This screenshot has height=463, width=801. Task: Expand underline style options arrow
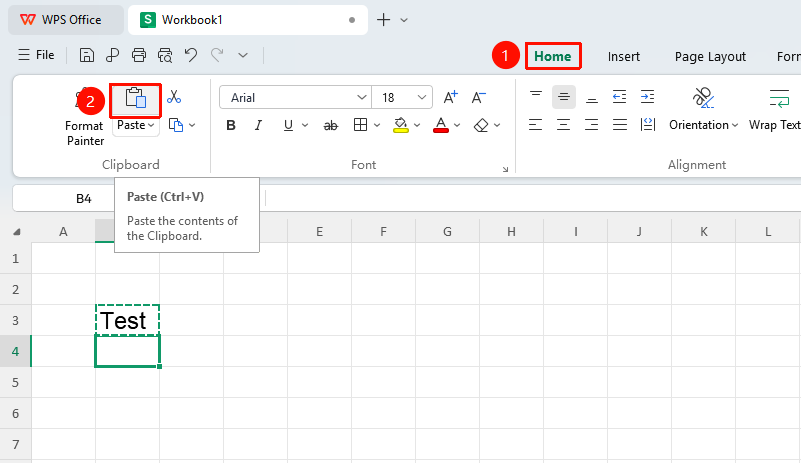click(x=305, y=125)
